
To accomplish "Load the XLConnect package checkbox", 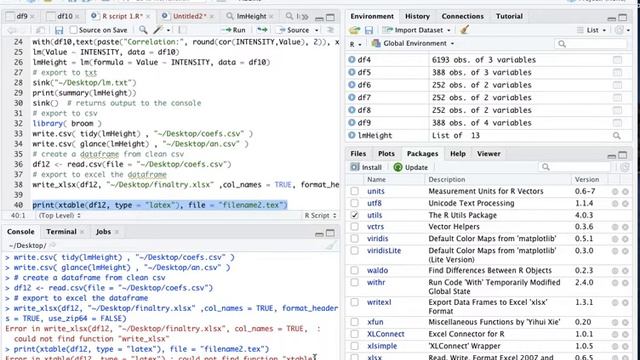I will point(354,334).
